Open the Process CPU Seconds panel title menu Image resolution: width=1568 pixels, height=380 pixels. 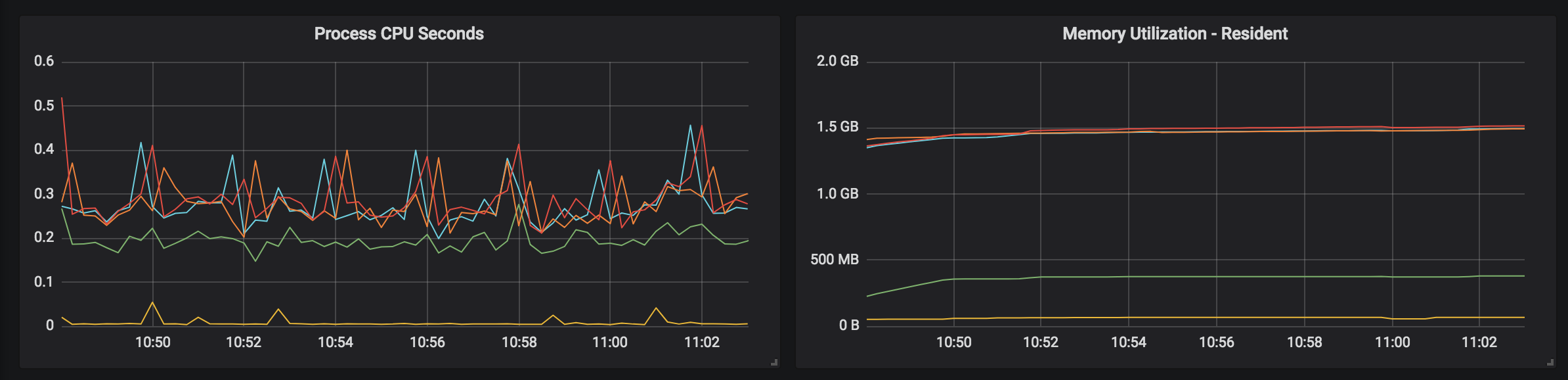[399, 34]
